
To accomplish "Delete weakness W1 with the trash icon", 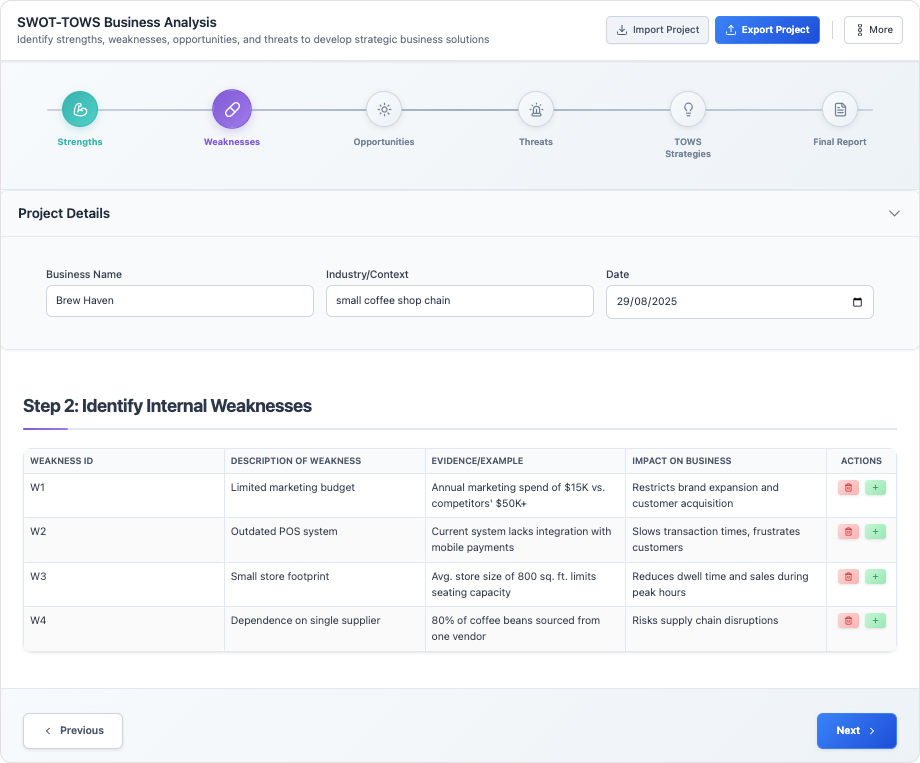I will click(x=847, y=487).
